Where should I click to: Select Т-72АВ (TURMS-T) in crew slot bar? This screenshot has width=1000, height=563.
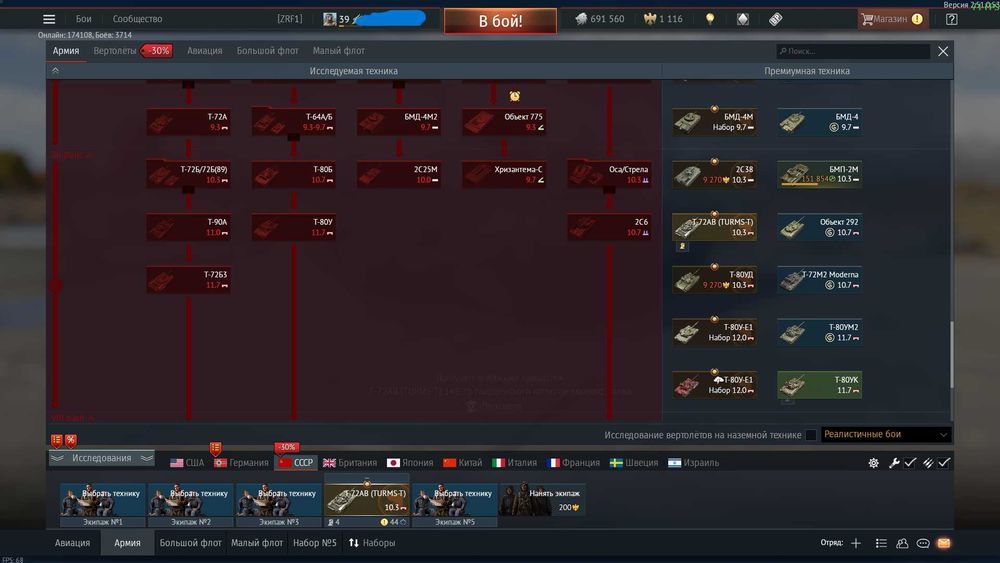[x=367, y=499]
